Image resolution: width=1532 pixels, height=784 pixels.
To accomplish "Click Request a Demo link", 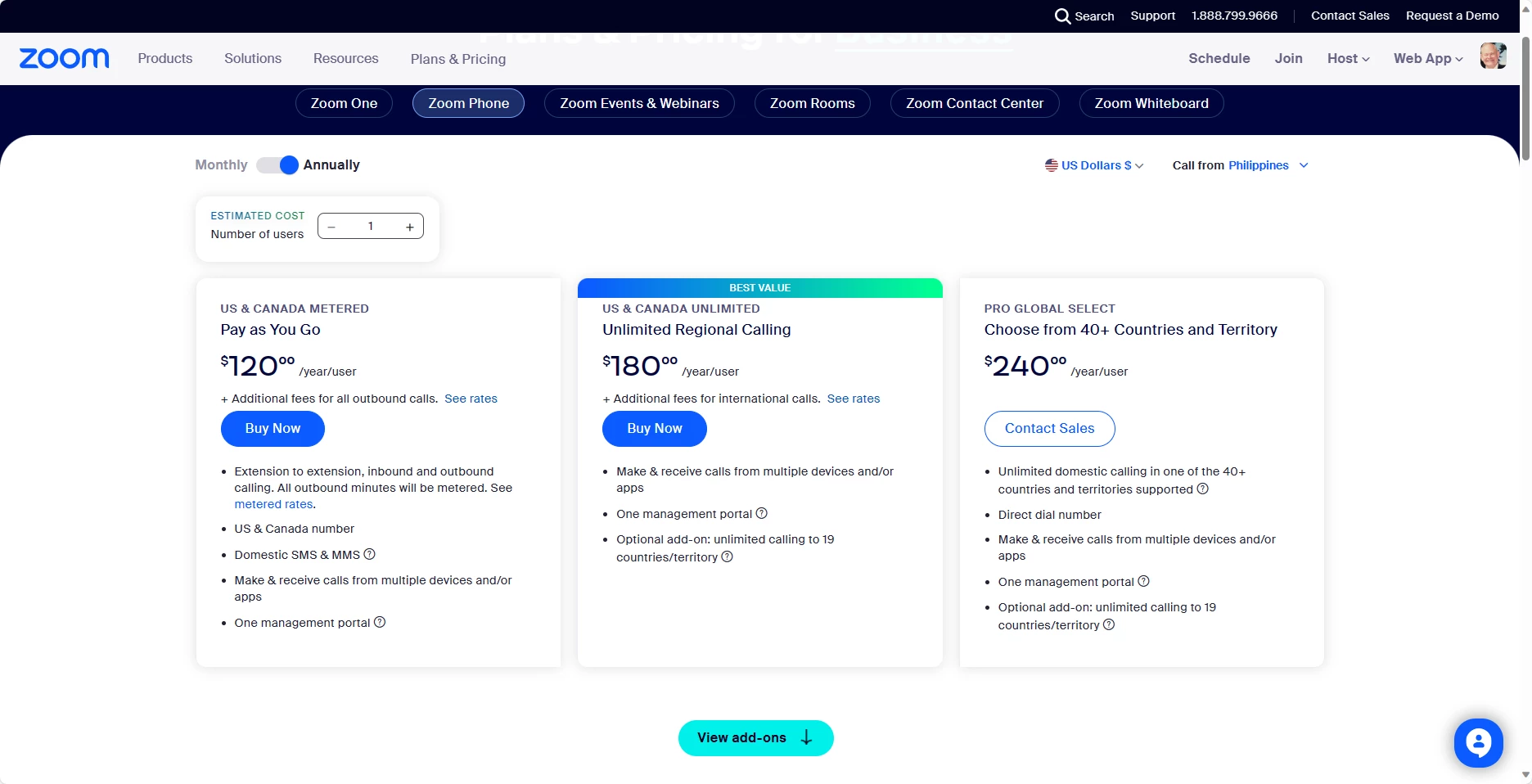I will coord(1453,16).
